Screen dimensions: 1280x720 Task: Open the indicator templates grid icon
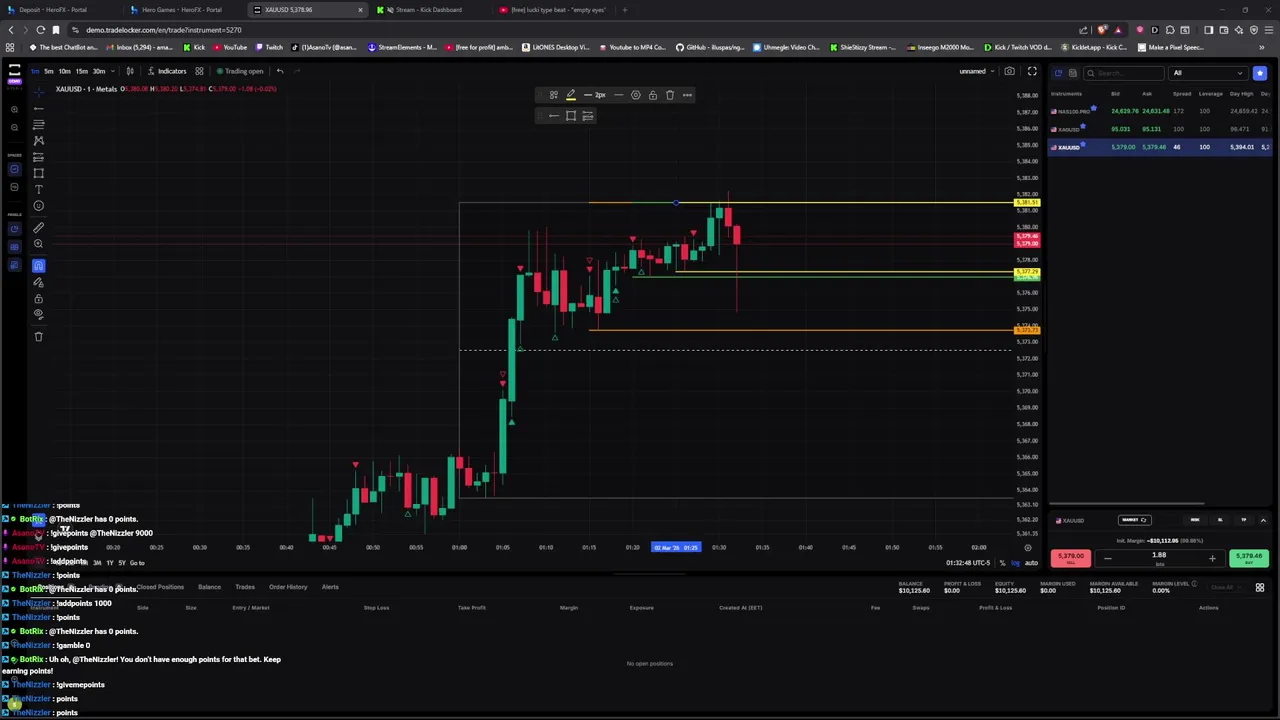(x=199, y=71)
